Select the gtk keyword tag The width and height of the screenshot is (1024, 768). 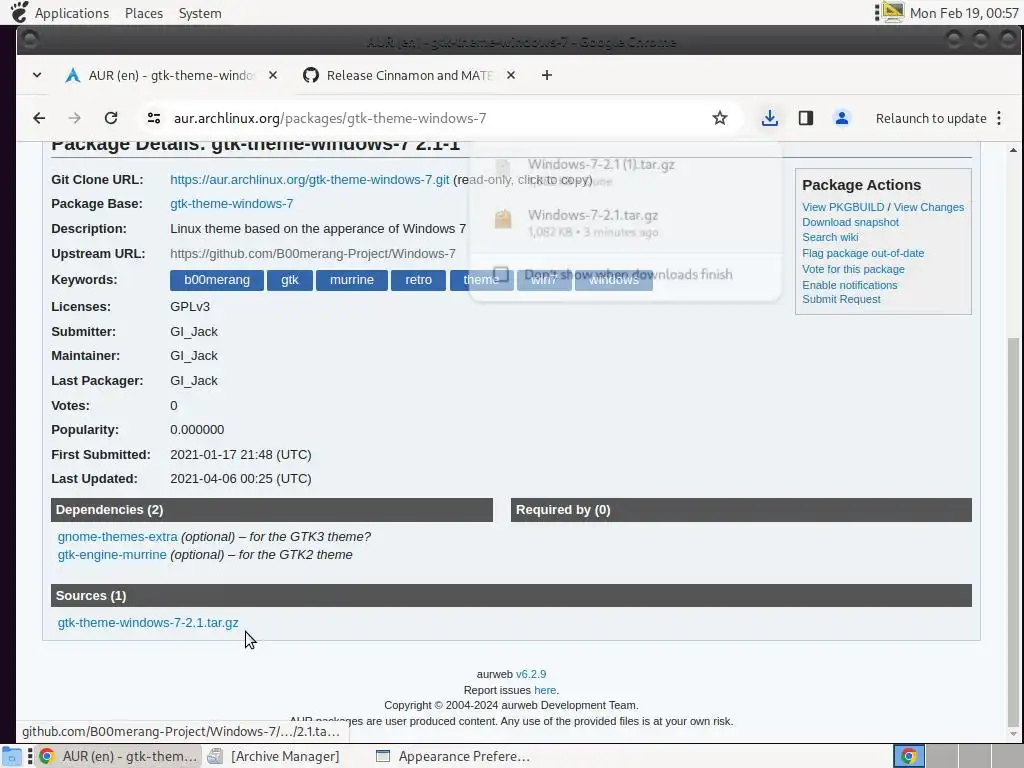pos(290,280)
